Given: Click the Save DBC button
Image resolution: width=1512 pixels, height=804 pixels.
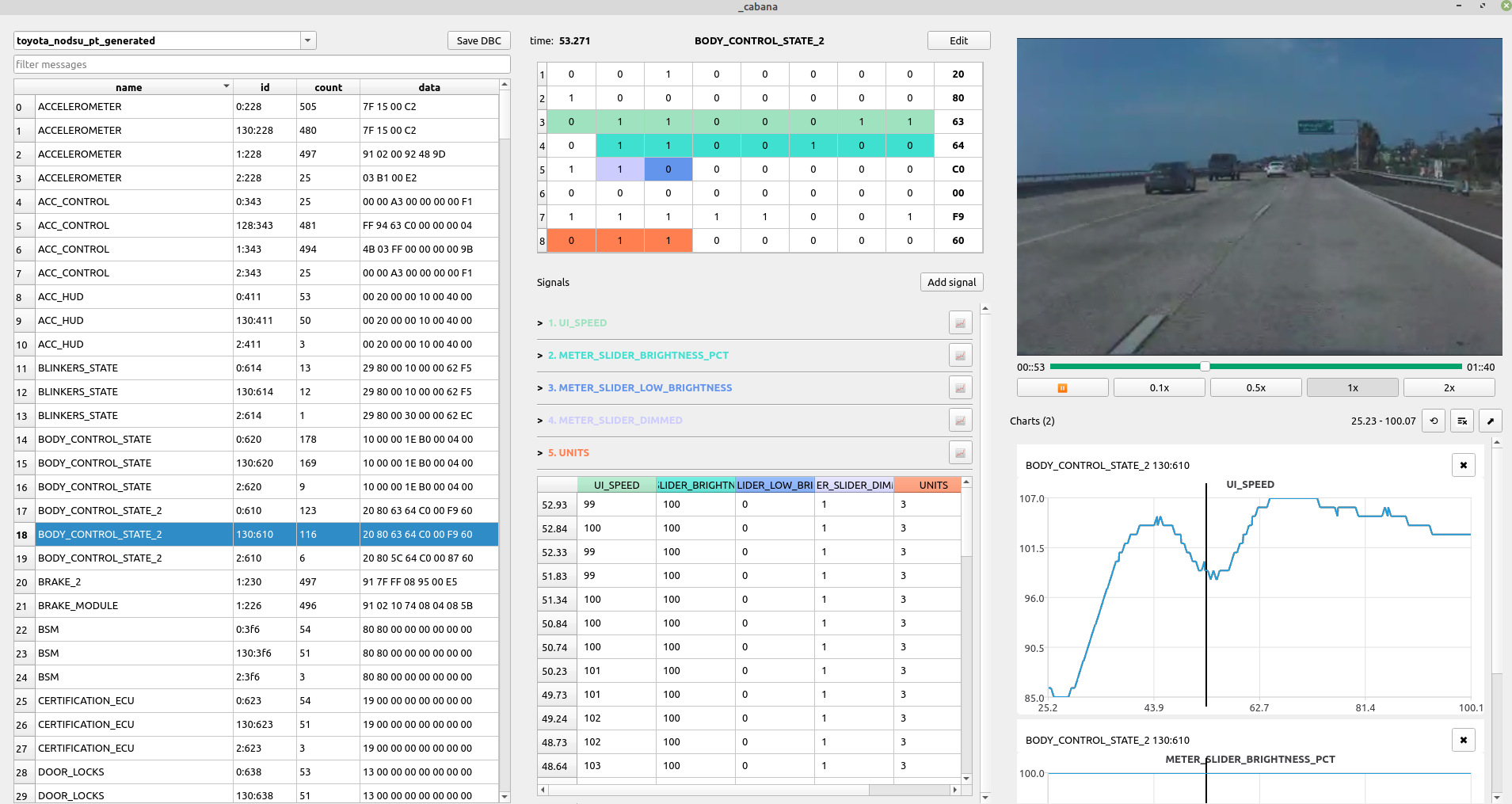Looking at the screenshot, I should [x=478, y=40].
